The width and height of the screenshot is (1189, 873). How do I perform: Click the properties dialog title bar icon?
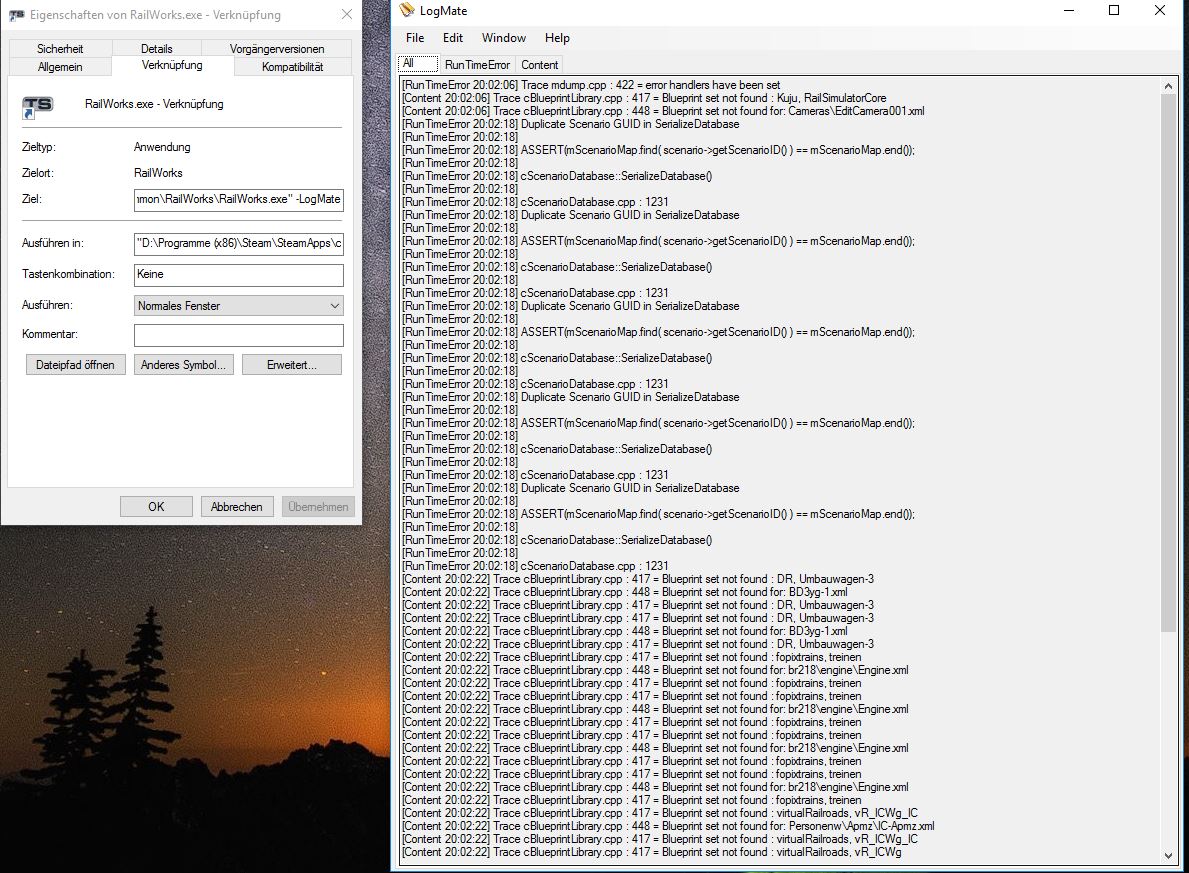coord(16,14)
